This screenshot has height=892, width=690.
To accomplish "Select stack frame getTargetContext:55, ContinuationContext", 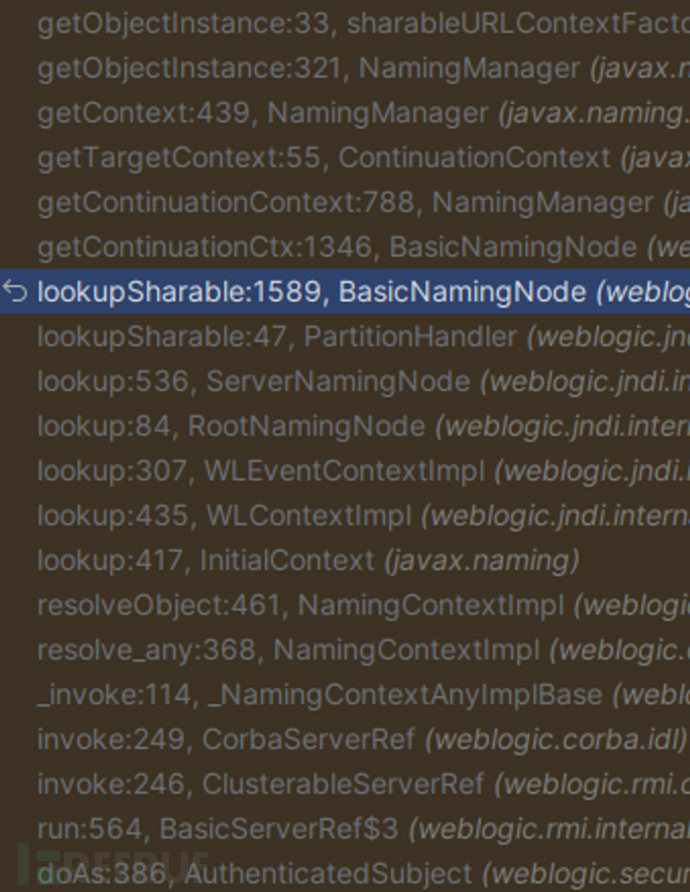I will tap(345, 158).
